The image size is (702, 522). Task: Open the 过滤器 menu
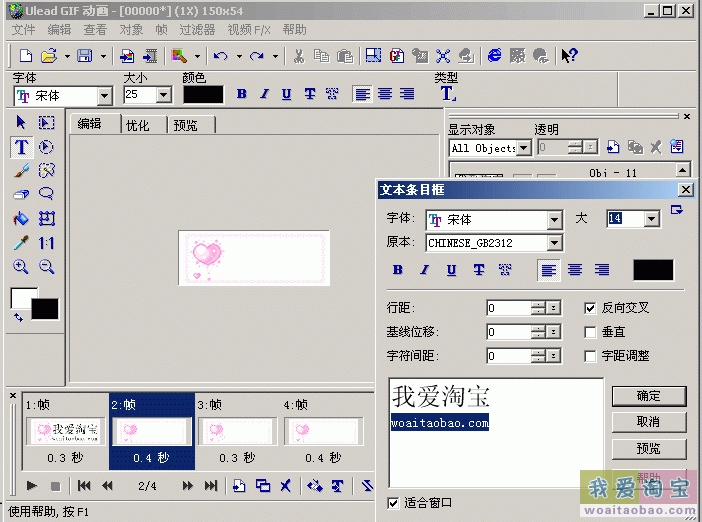tap(197, 30)
